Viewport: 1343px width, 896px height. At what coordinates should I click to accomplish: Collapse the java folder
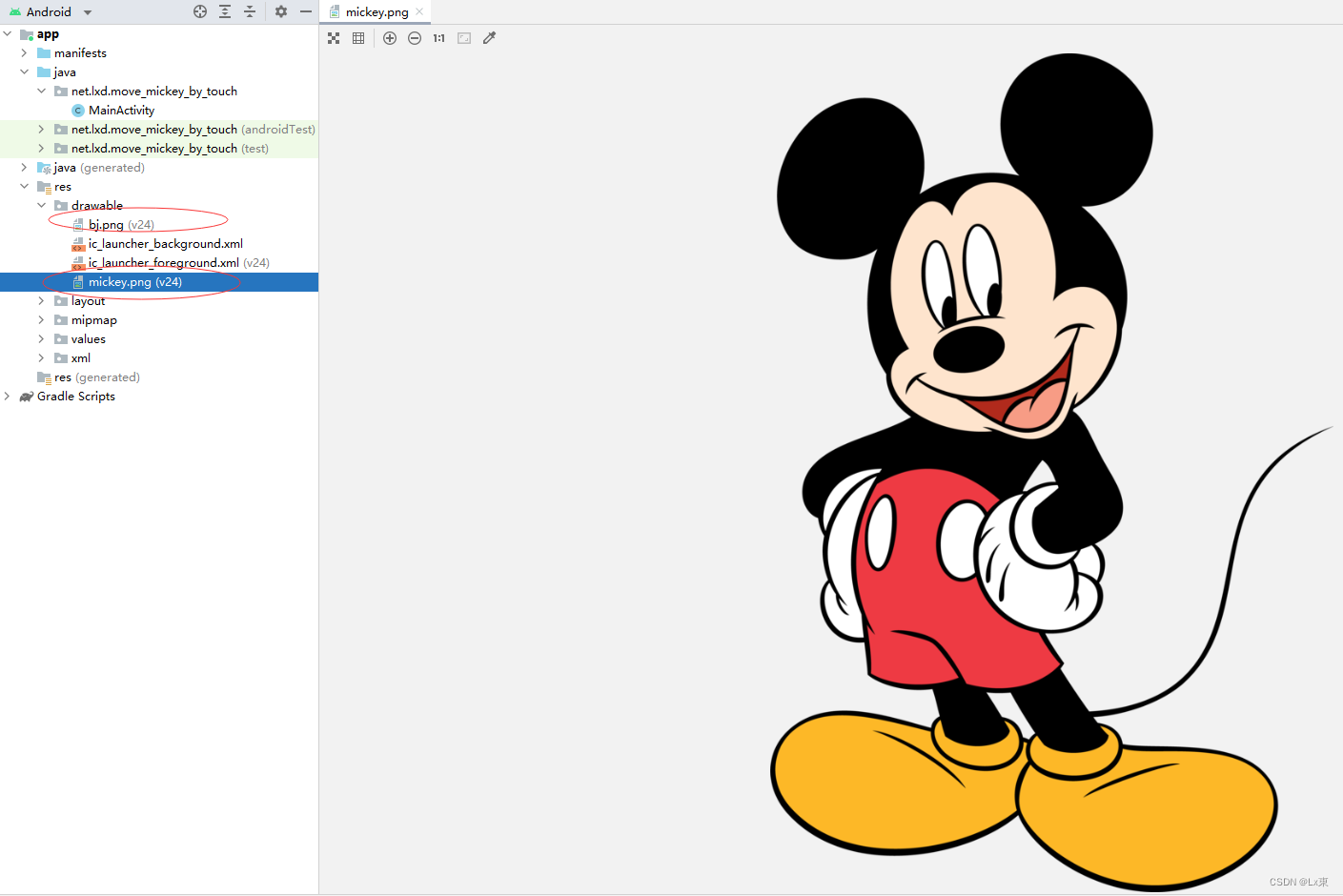click(25, 72)
